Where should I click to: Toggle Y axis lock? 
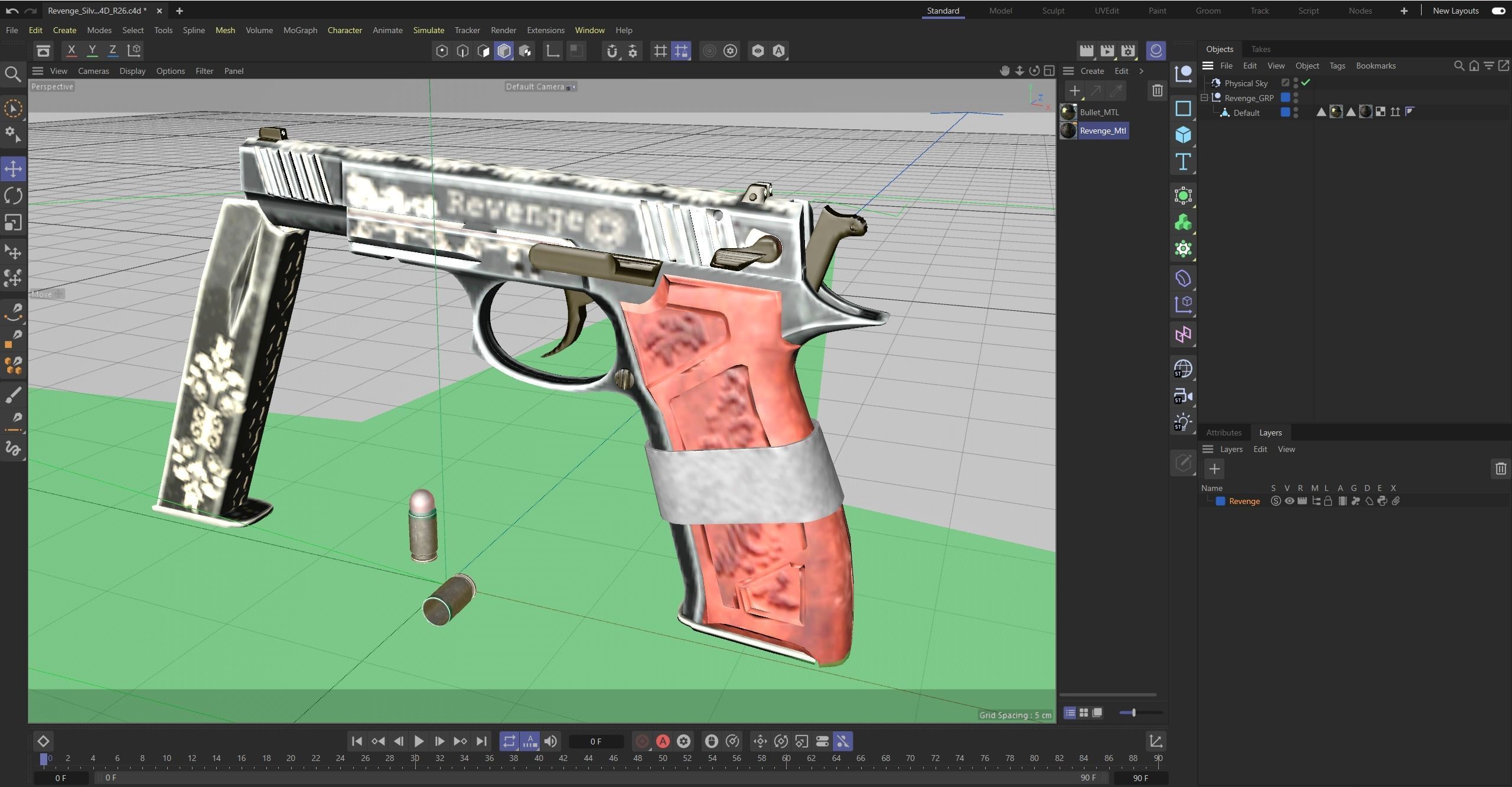[x=92, y=51]
